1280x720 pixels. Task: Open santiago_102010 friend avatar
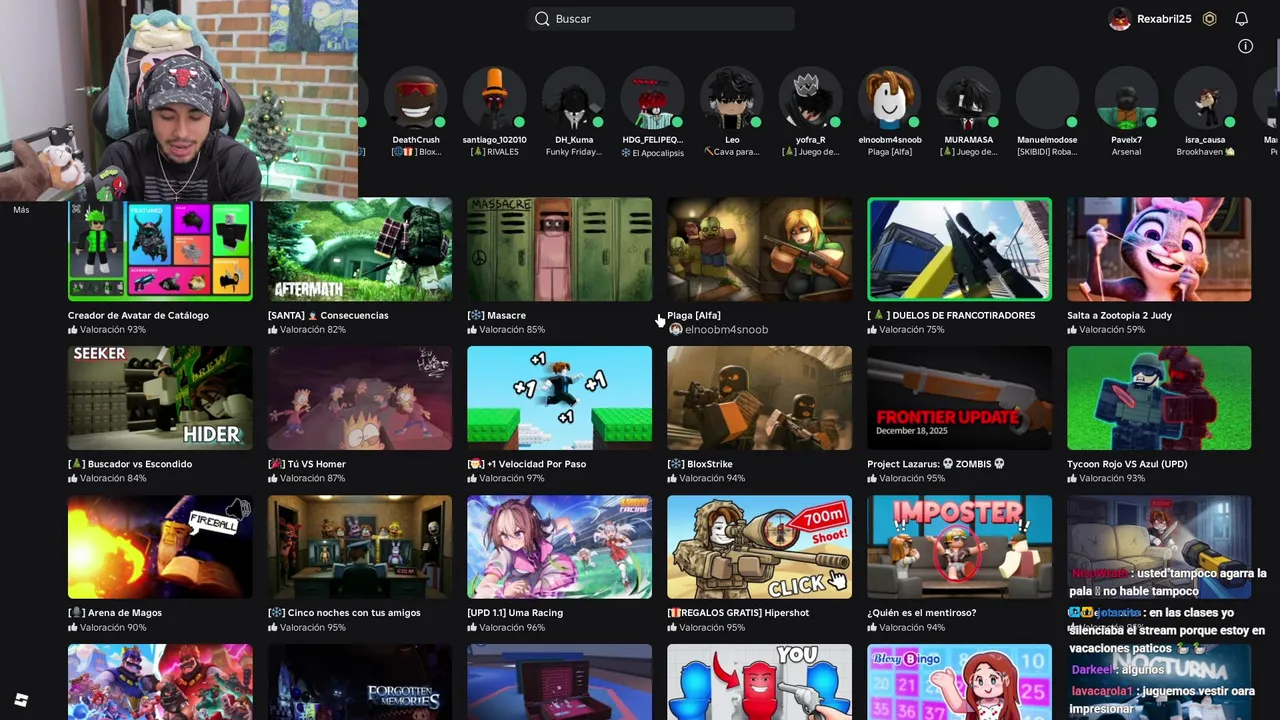pos(494,98)
